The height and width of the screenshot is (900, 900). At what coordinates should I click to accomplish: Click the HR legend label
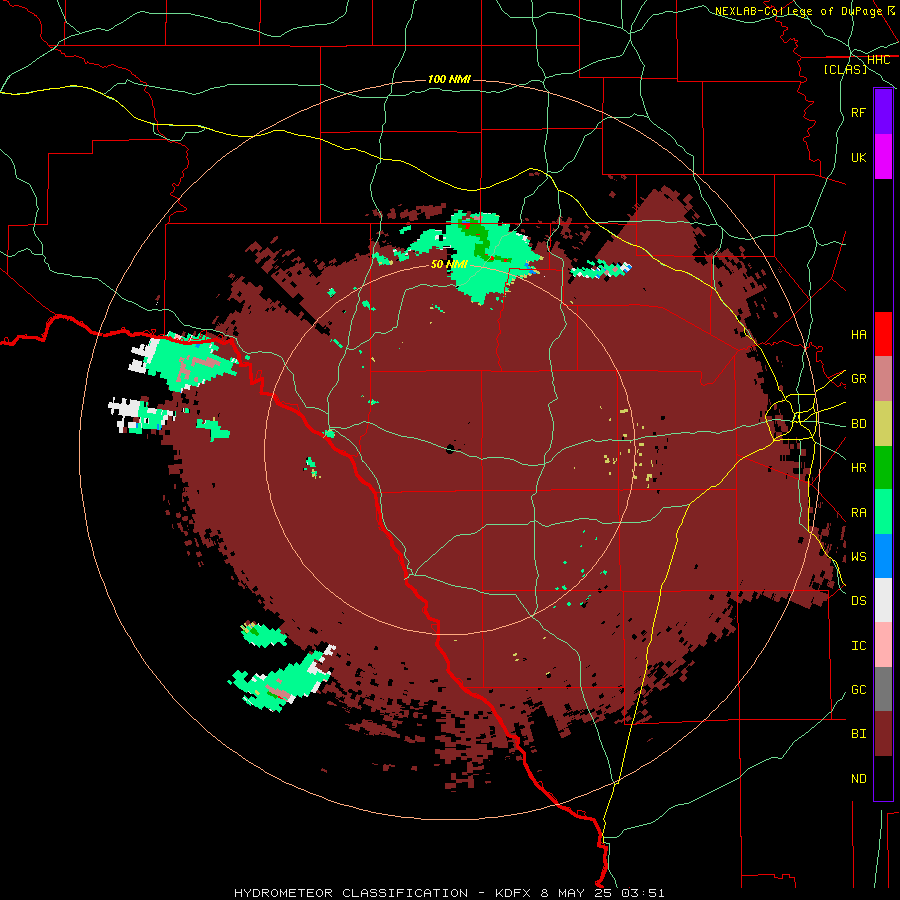click(858, 468)
